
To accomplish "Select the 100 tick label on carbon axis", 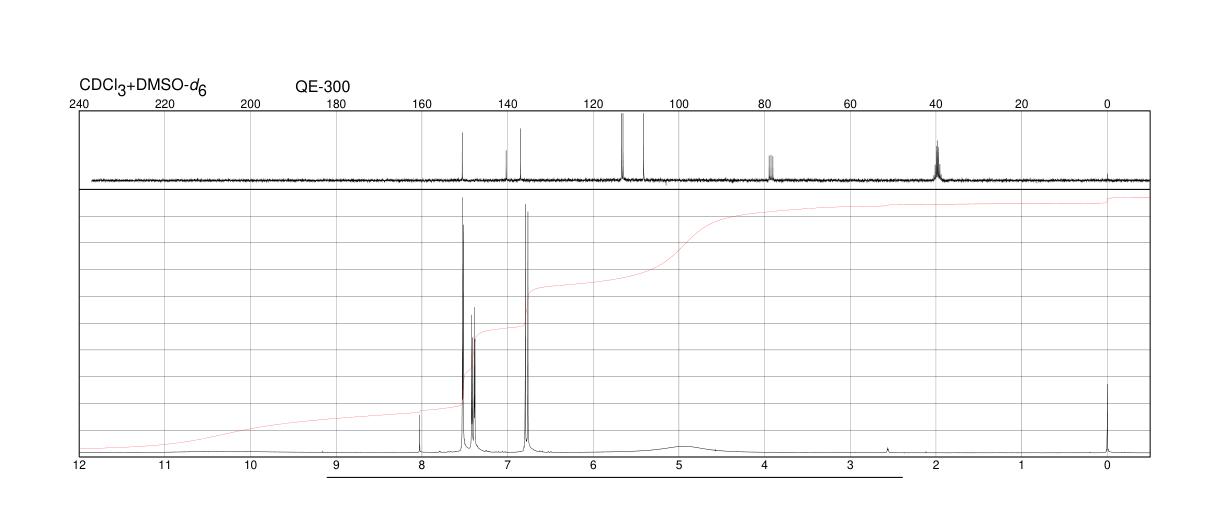I will tap(679, 104).
